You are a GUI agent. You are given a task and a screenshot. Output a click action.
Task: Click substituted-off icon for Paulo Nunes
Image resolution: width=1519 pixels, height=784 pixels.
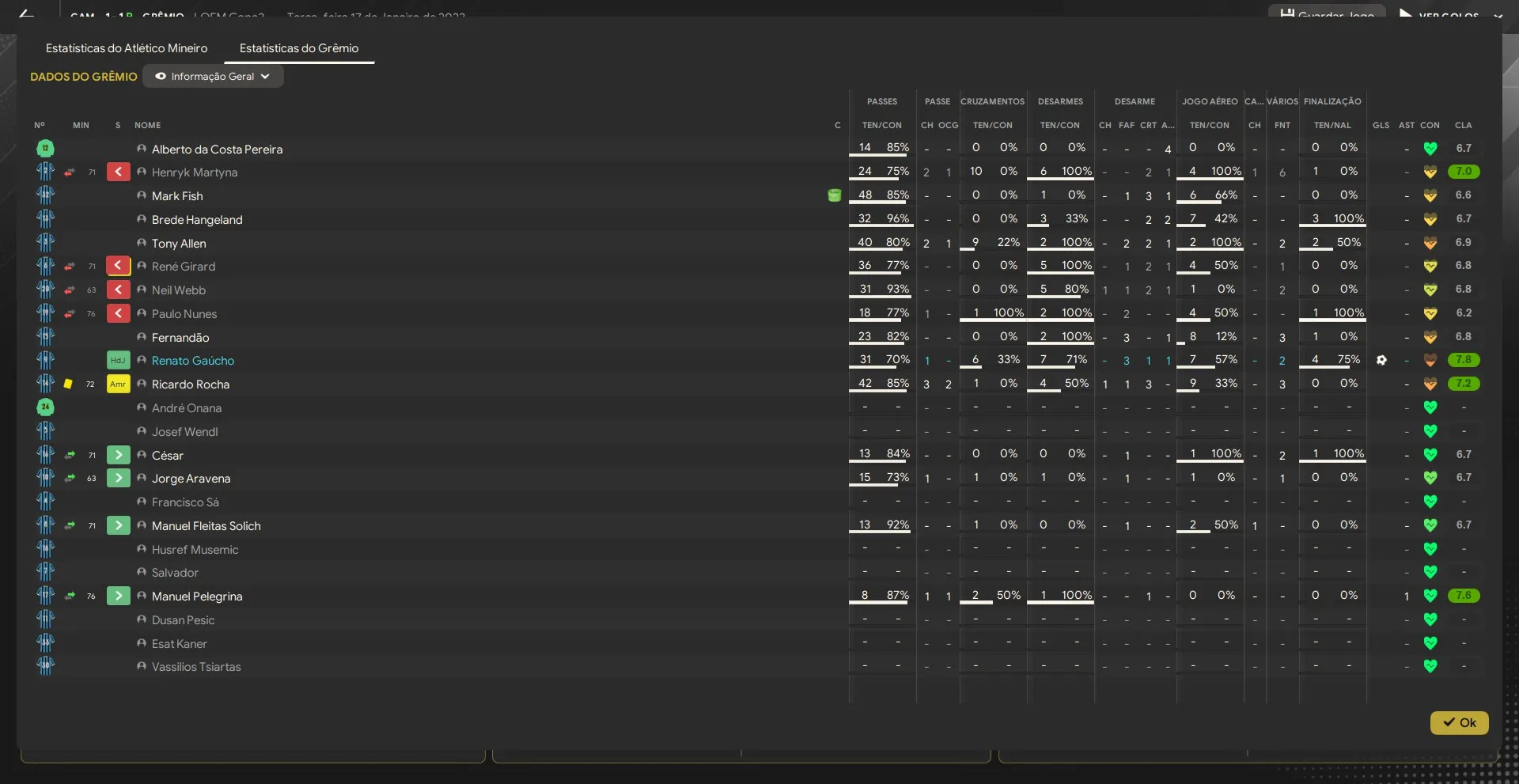click(118, 313)
